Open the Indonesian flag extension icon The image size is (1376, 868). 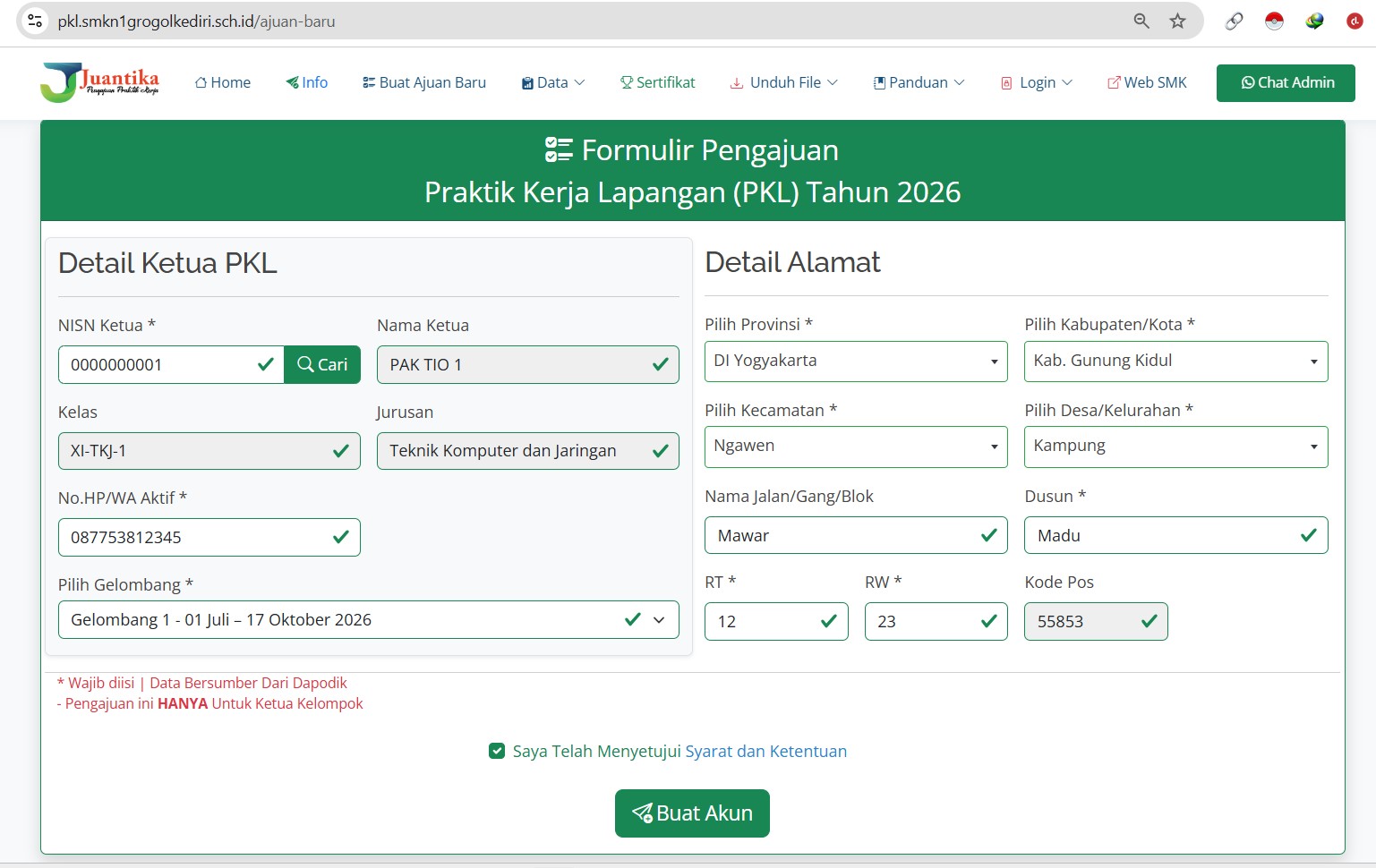(x=1274, y=21)
